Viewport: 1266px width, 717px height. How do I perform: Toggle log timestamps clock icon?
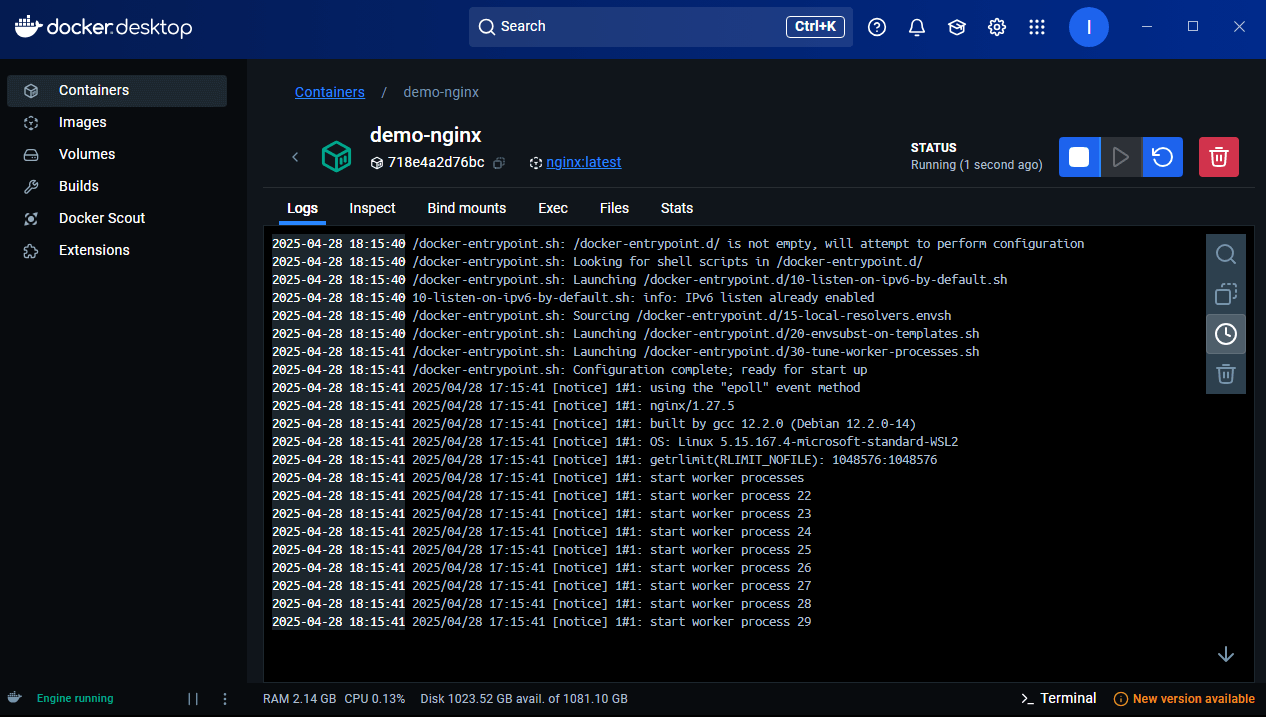point(1226,334)
